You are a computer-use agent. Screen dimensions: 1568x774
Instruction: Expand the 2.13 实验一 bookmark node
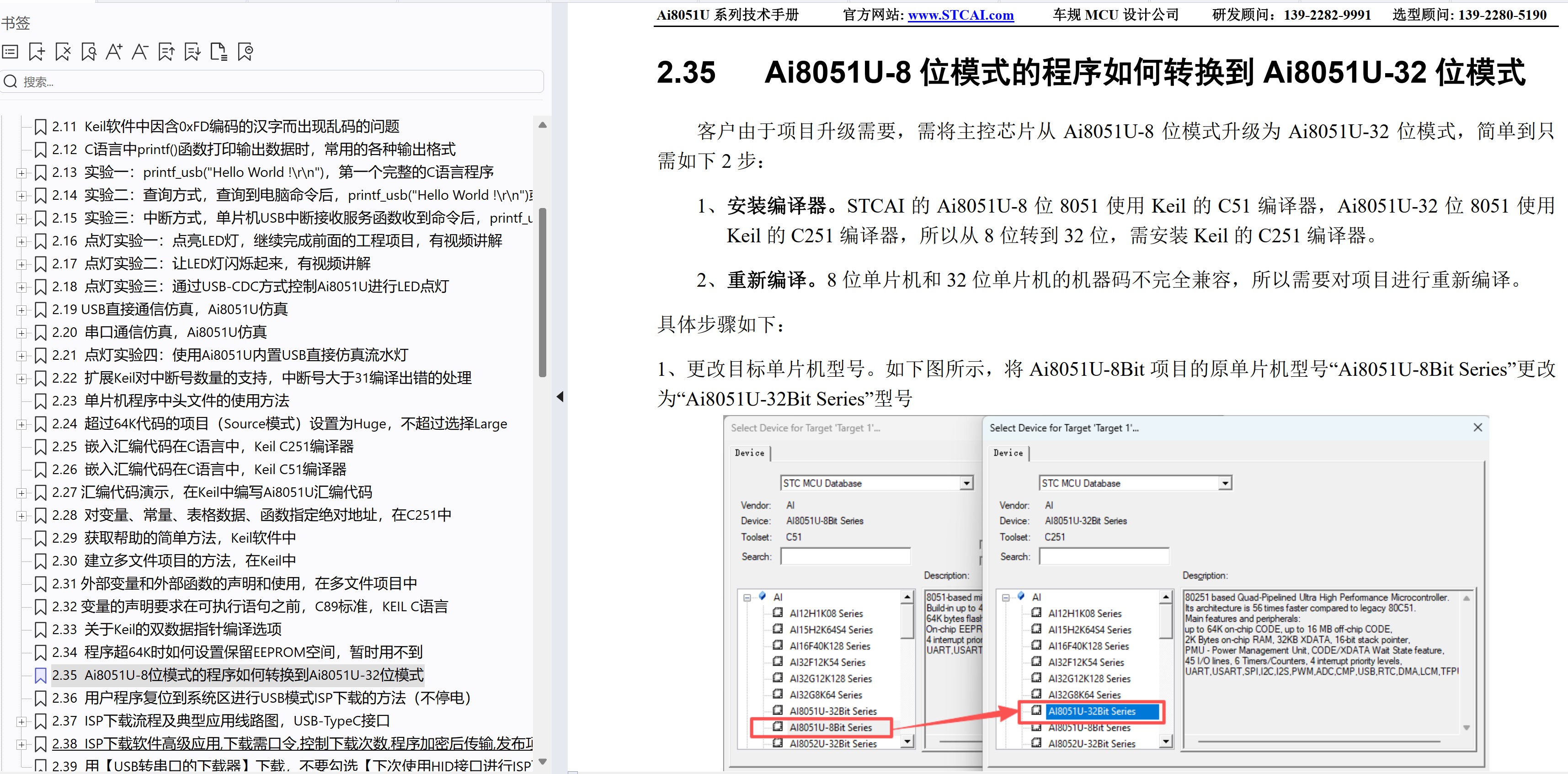[22, 173]
